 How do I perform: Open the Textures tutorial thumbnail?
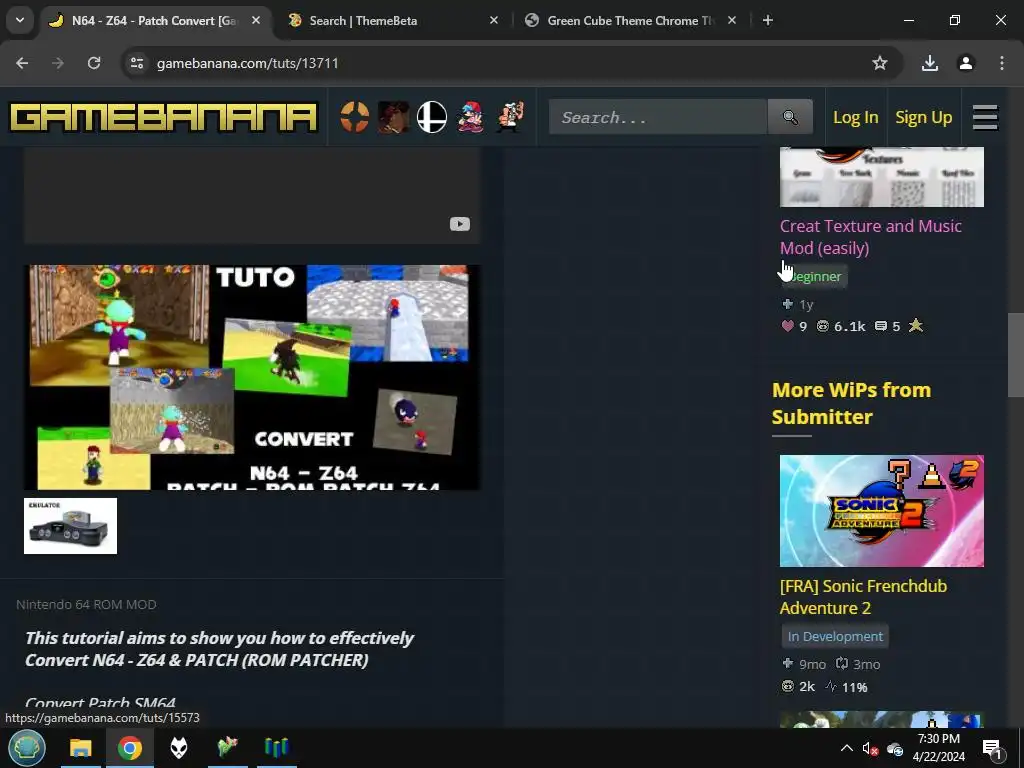coord(882,177)
